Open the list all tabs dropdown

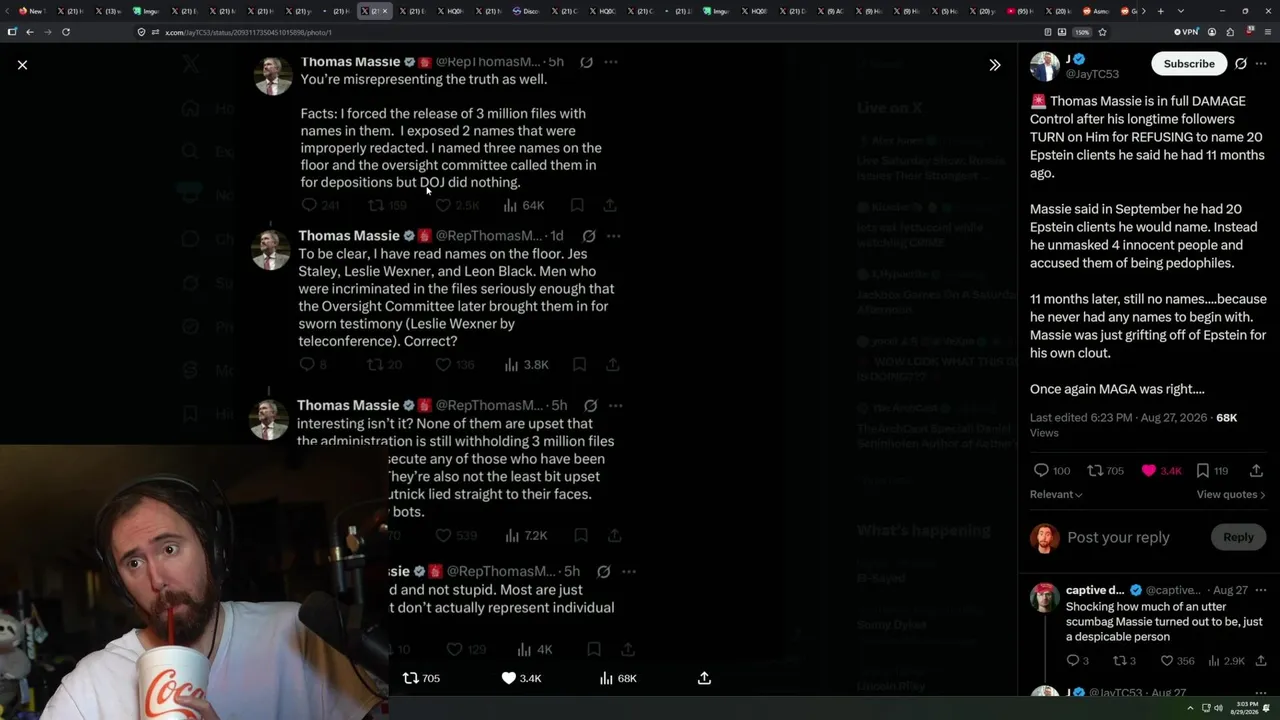point(1180,11)
